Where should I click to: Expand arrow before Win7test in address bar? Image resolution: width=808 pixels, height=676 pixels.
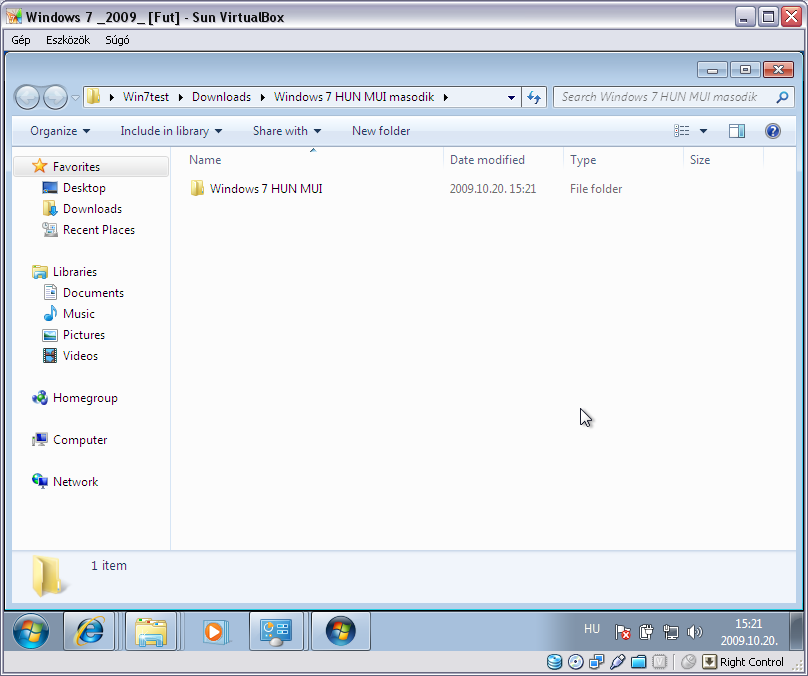[x=111, y=97]
